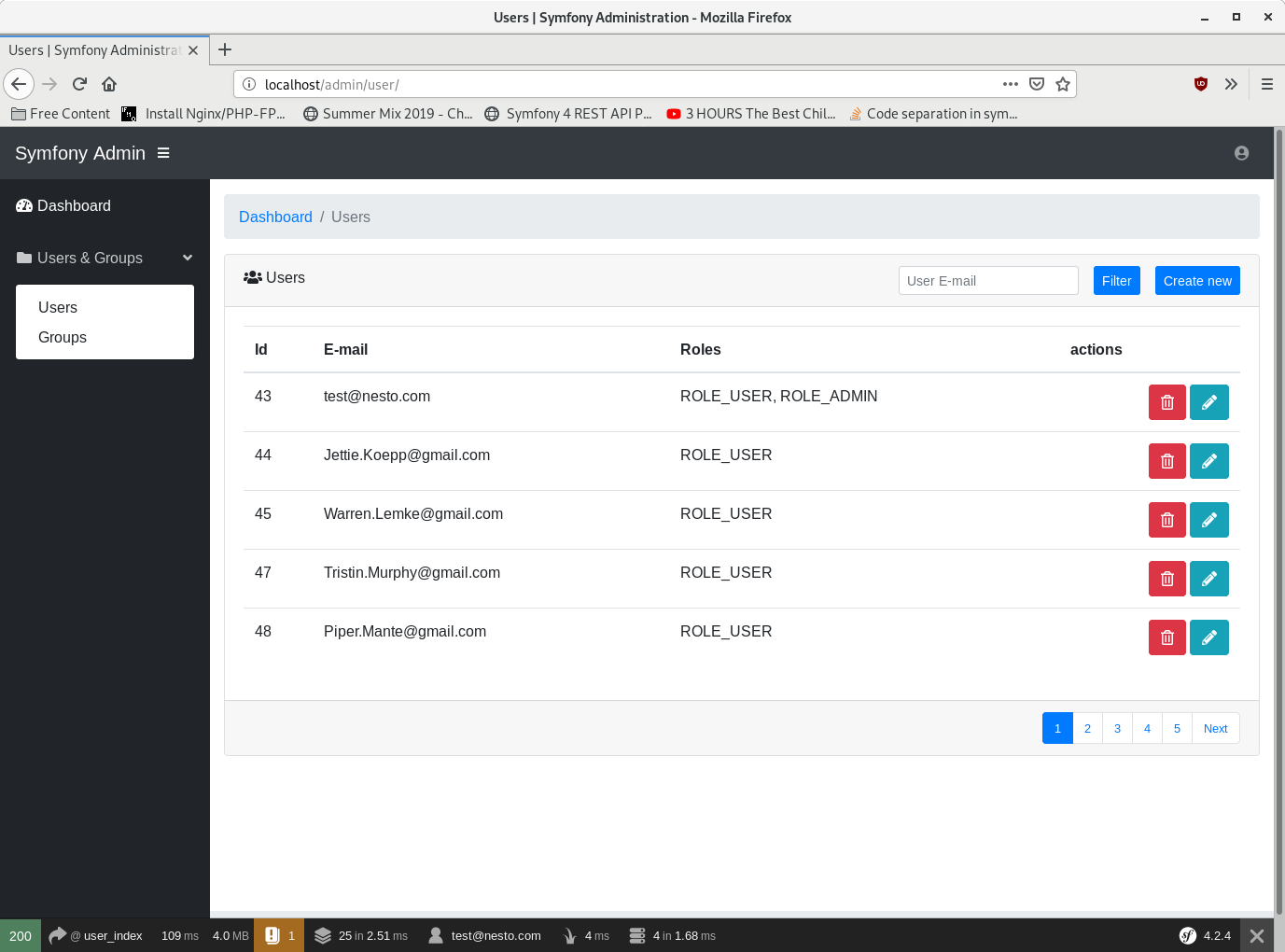Open the deprecations warning panel in toolbar
Image resolution: width=1285 pixels, height=952 pixels.
click(x=279, y=935)
